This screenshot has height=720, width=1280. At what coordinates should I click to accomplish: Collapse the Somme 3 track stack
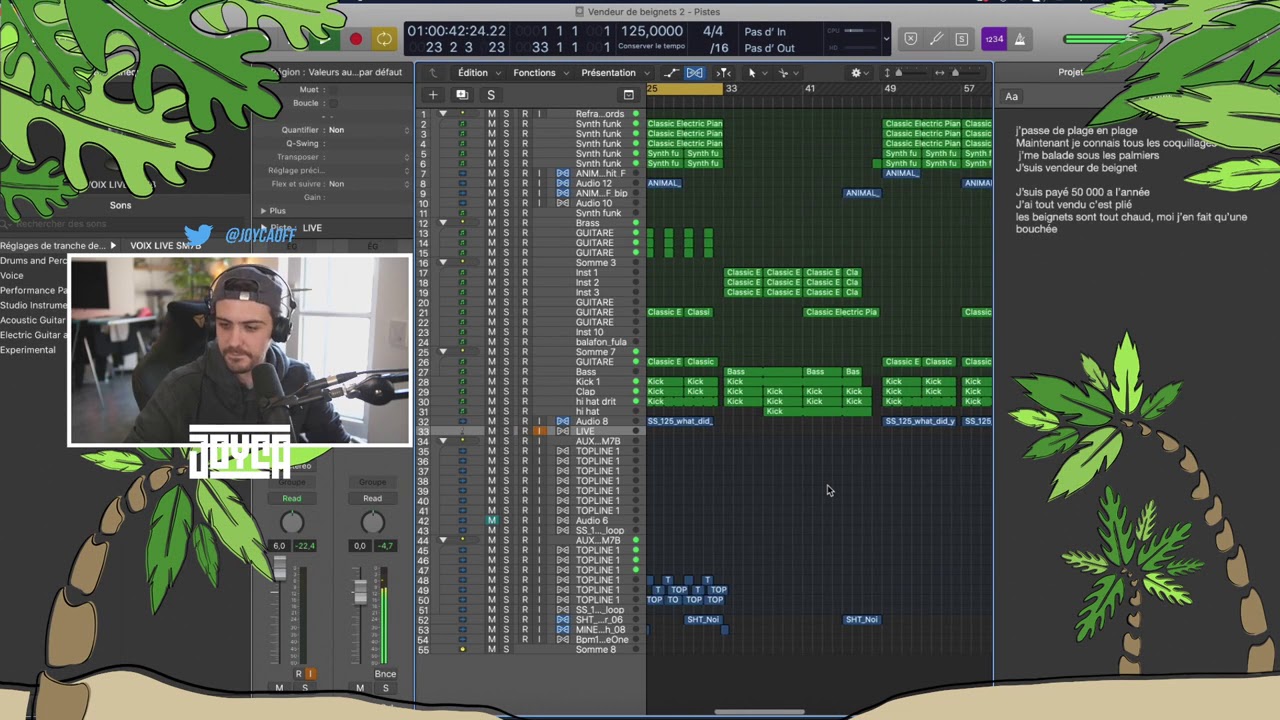pos(443,263)
